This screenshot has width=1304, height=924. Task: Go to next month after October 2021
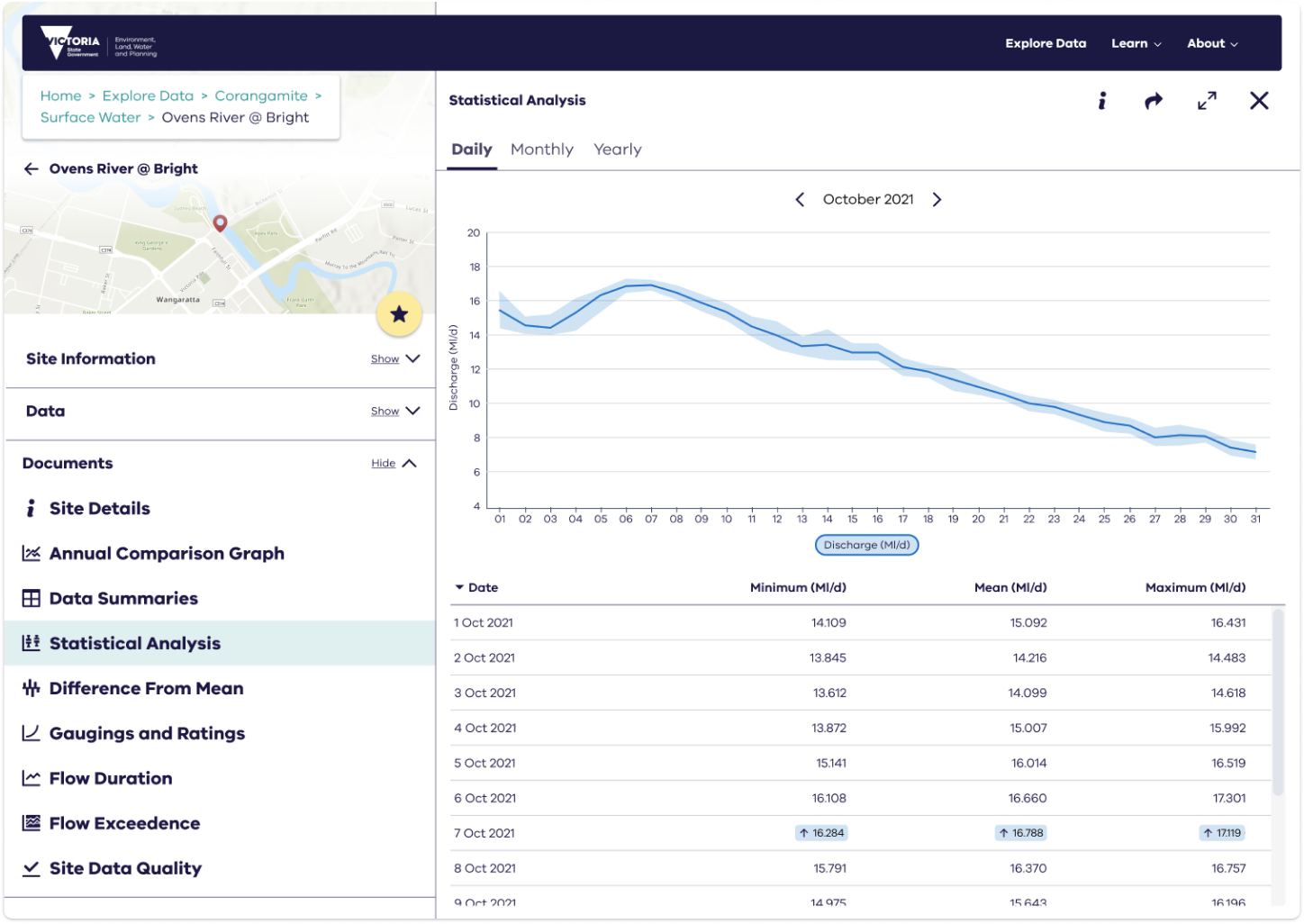[x=937, y=199]
